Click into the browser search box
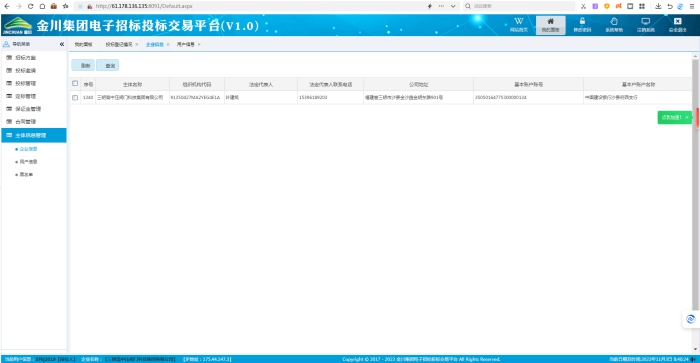Screen dimensions: 700x363 519,6
